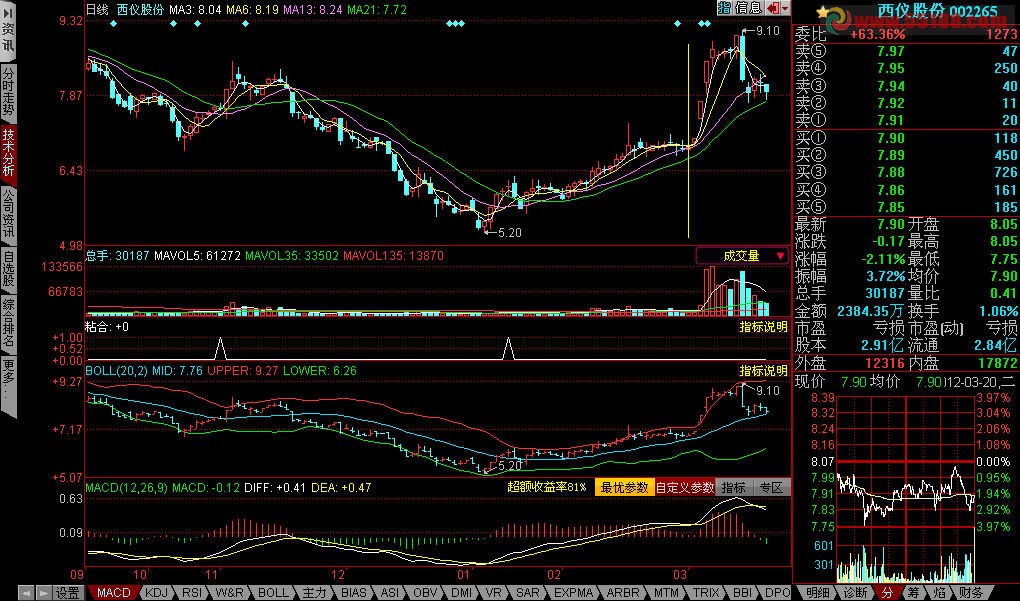Click the 买① bid price 7.90

[x=891, y=137]
